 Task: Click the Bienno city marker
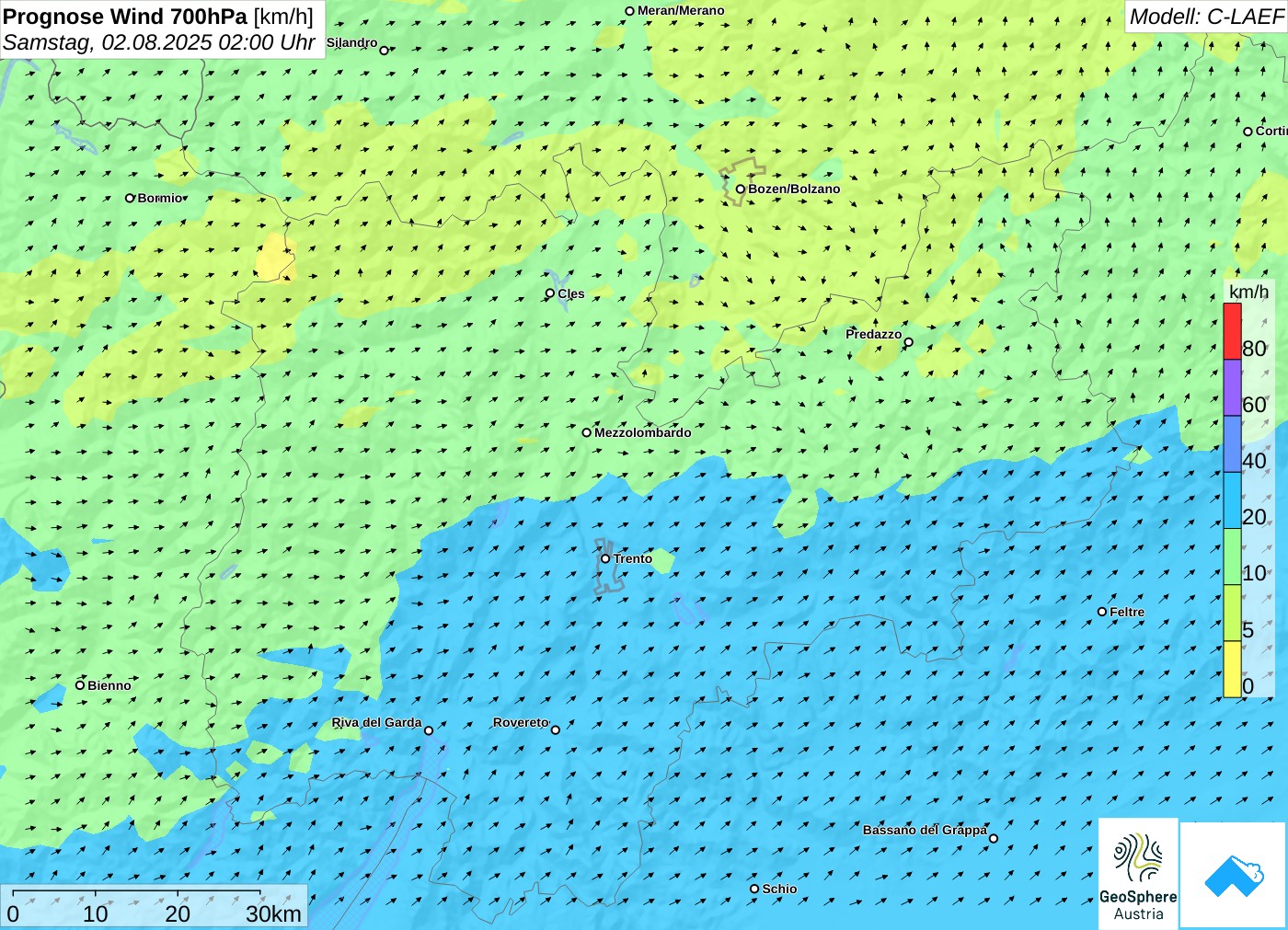80,685
